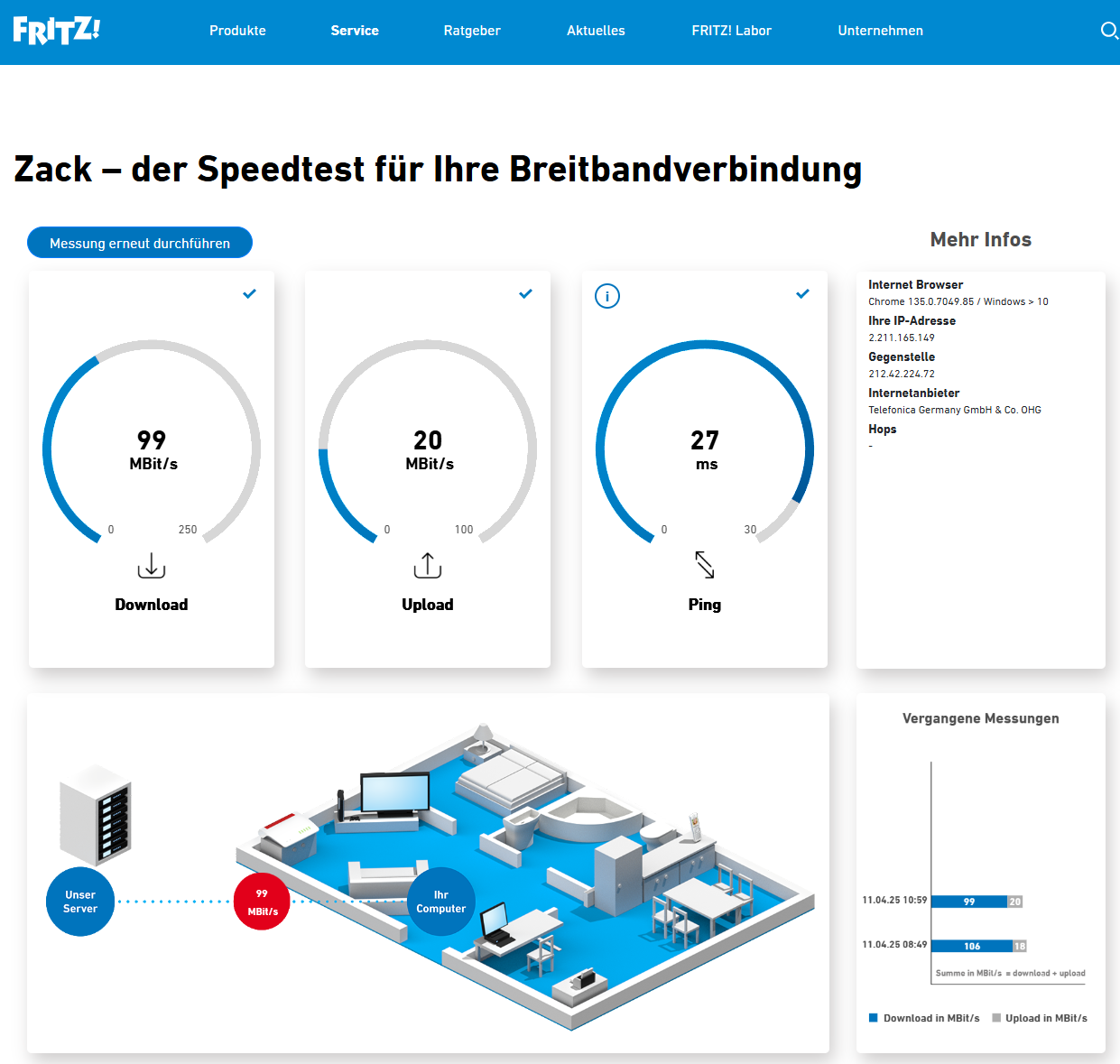Click the Mehr Infos heading
1120x1064 pixels.
981,239
